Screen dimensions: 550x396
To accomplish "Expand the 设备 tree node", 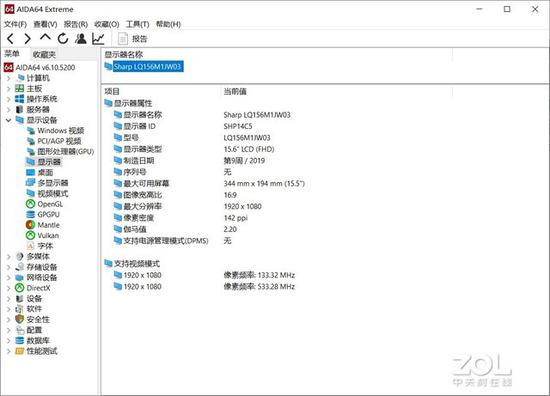I will tap(9, 299).
